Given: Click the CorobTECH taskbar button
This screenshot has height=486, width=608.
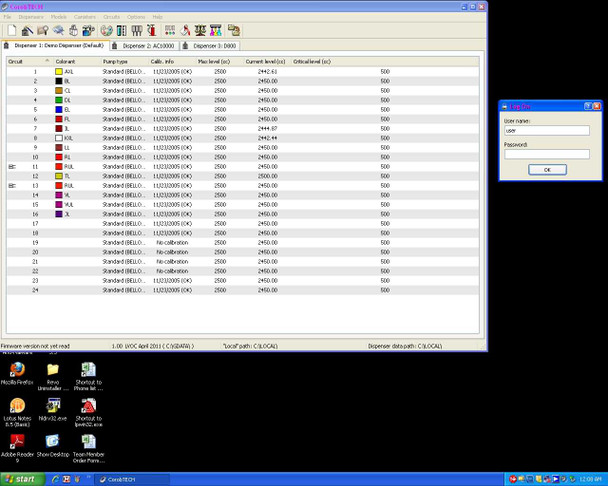Looking at the screenshot, I should point(132,479).
